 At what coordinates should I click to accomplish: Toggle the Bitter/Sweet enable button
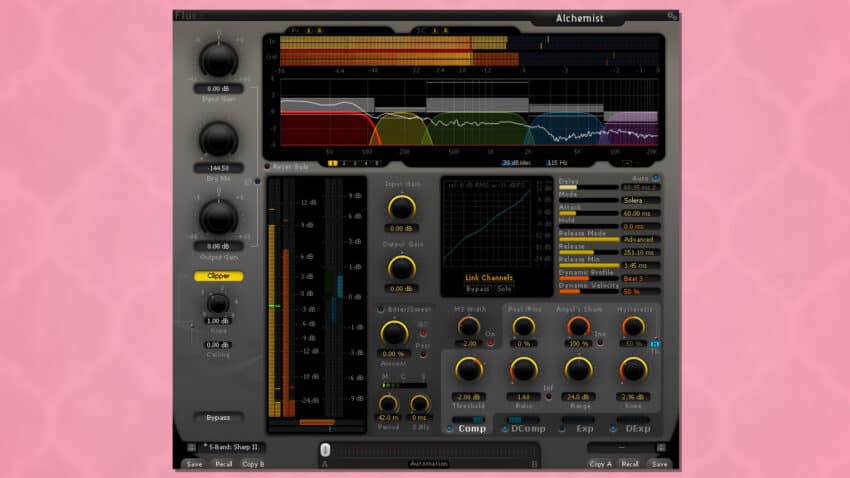(381, 309)
